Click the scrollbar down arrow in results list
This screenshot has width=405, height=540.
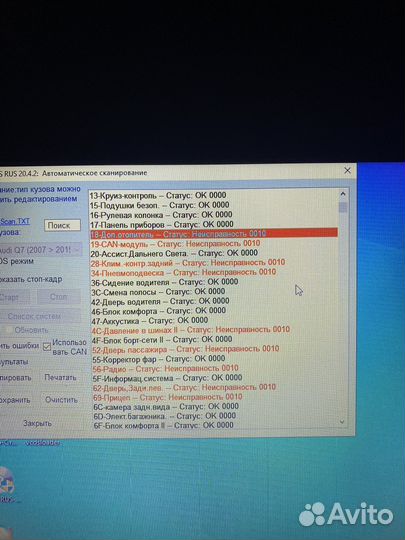[342, 421]
